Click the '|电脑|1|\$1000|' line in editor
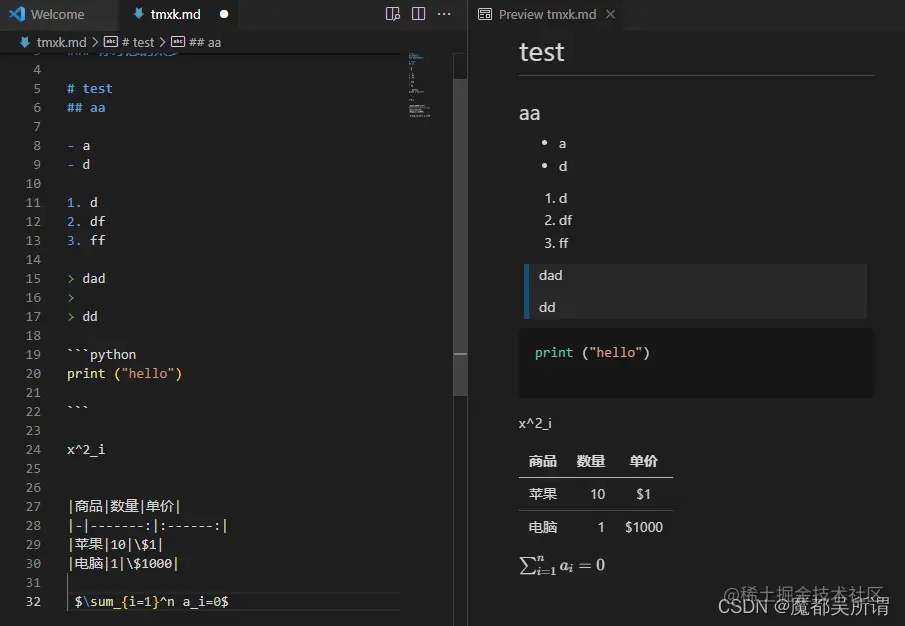 point(123,564)
